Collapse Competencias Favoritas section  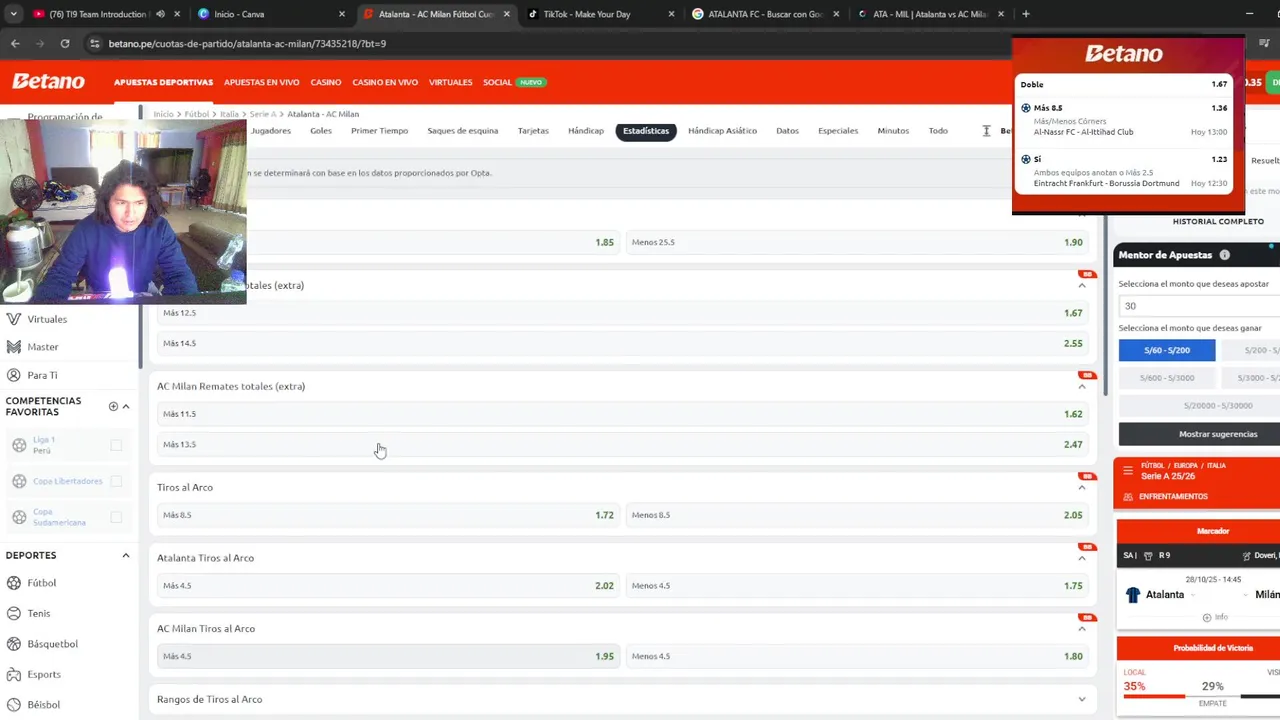point(126,406)
